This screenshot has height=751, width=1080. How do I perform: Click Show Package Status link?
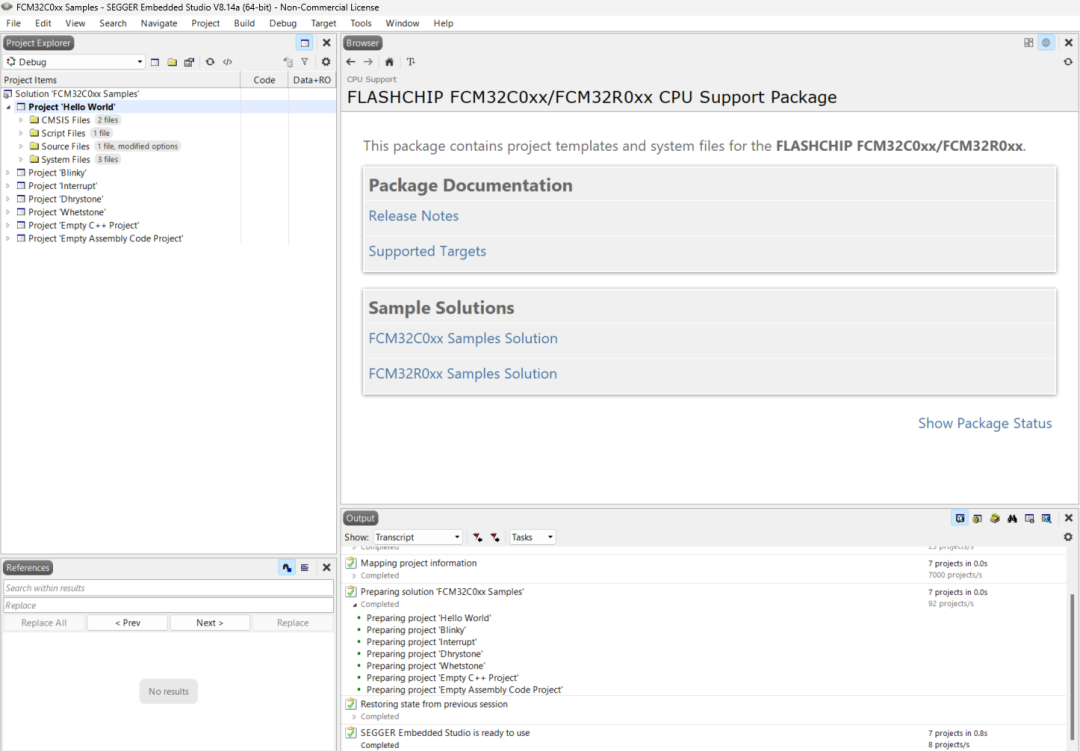coord(984,423)
